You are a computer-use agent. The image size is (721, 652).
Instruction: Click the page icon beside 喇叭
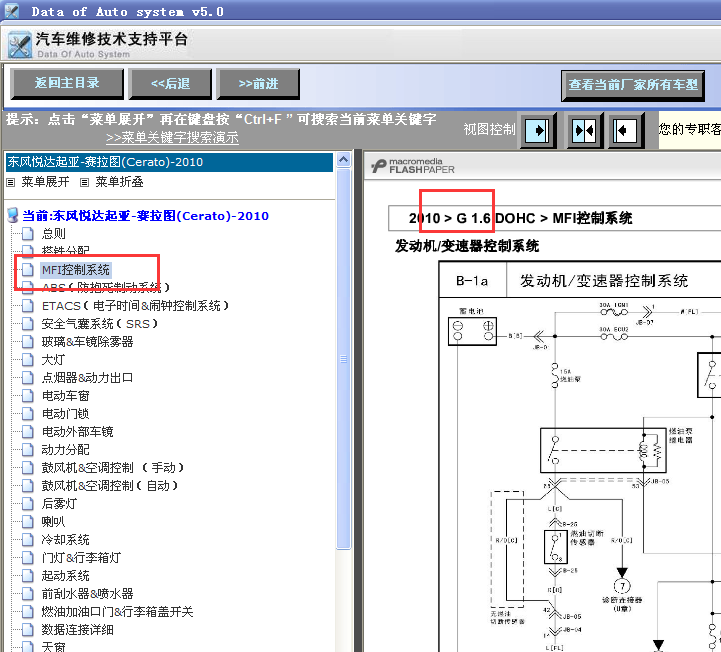[x=28, y=521]
